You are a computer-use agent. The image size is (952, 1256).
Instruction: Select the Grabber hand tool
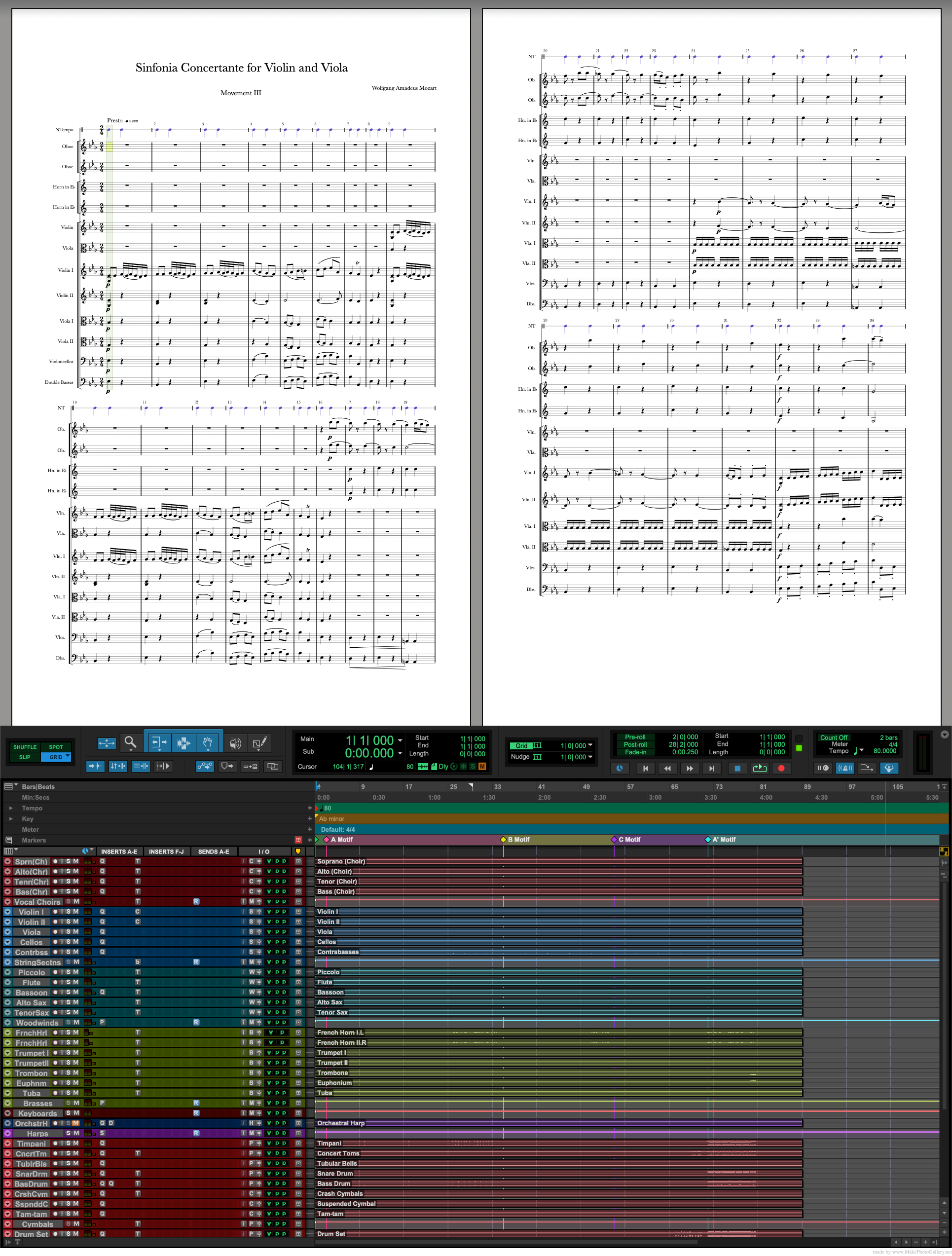(x=207, y=743)
